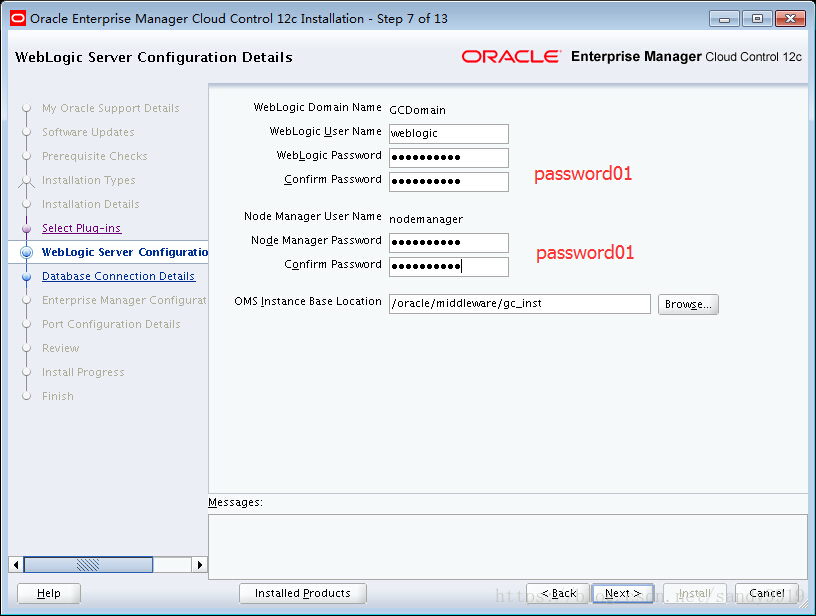Show Installed Products
The height and width of the screenshot is (616, 816).
303,593
